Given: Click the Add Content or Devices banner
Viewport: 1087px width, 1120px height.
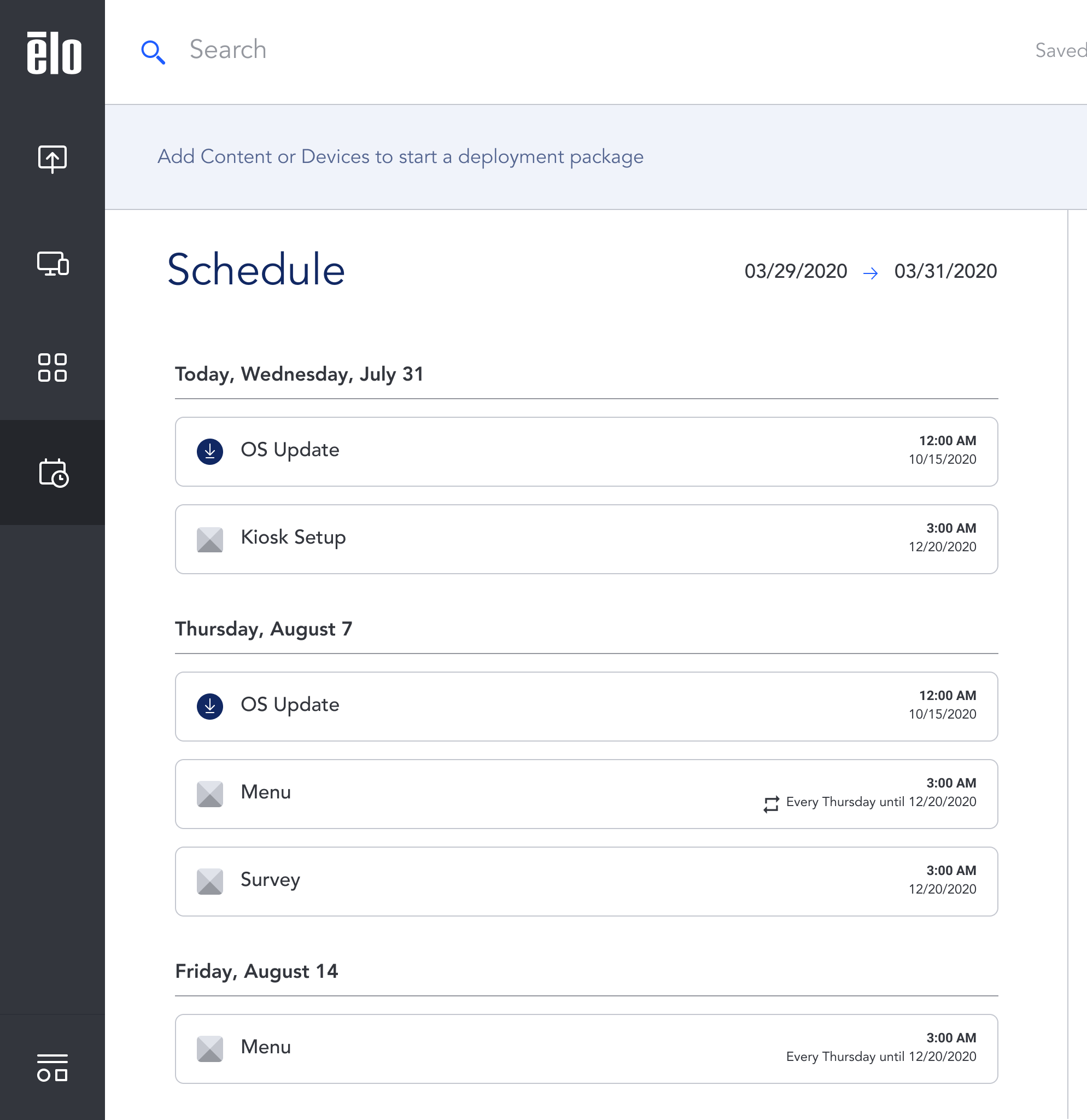Looking at the screenshot, I should tap(596, 156).
